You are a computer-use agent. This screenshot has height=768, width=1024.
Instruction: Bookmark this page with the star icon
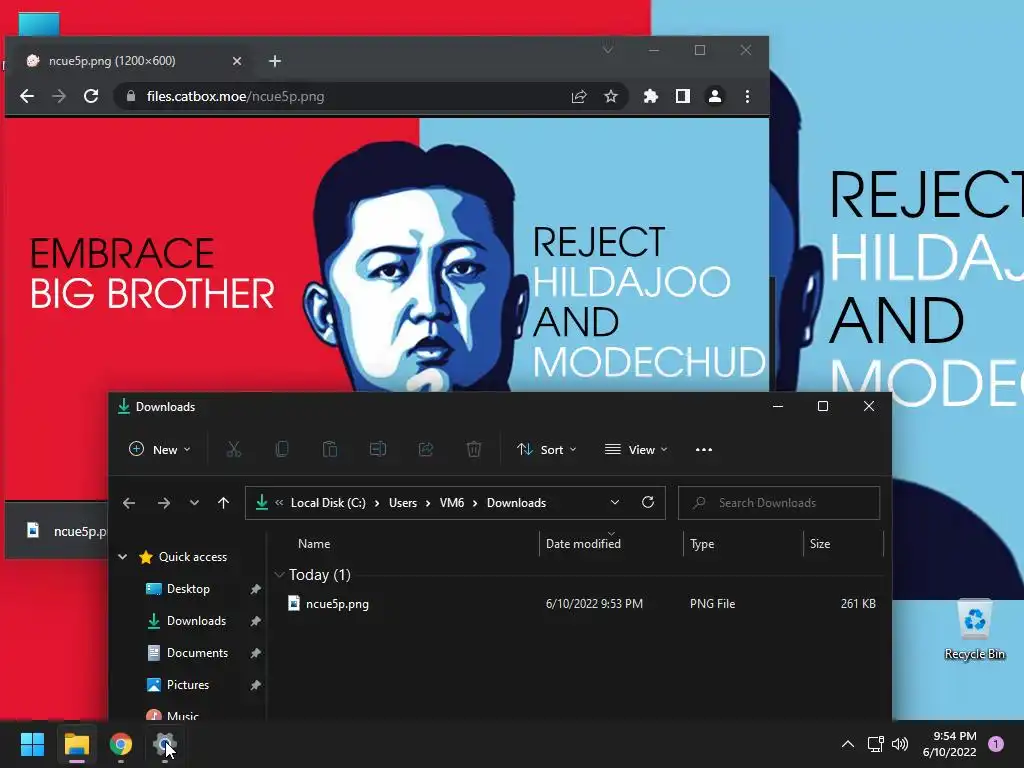click(x=611, y=97)
